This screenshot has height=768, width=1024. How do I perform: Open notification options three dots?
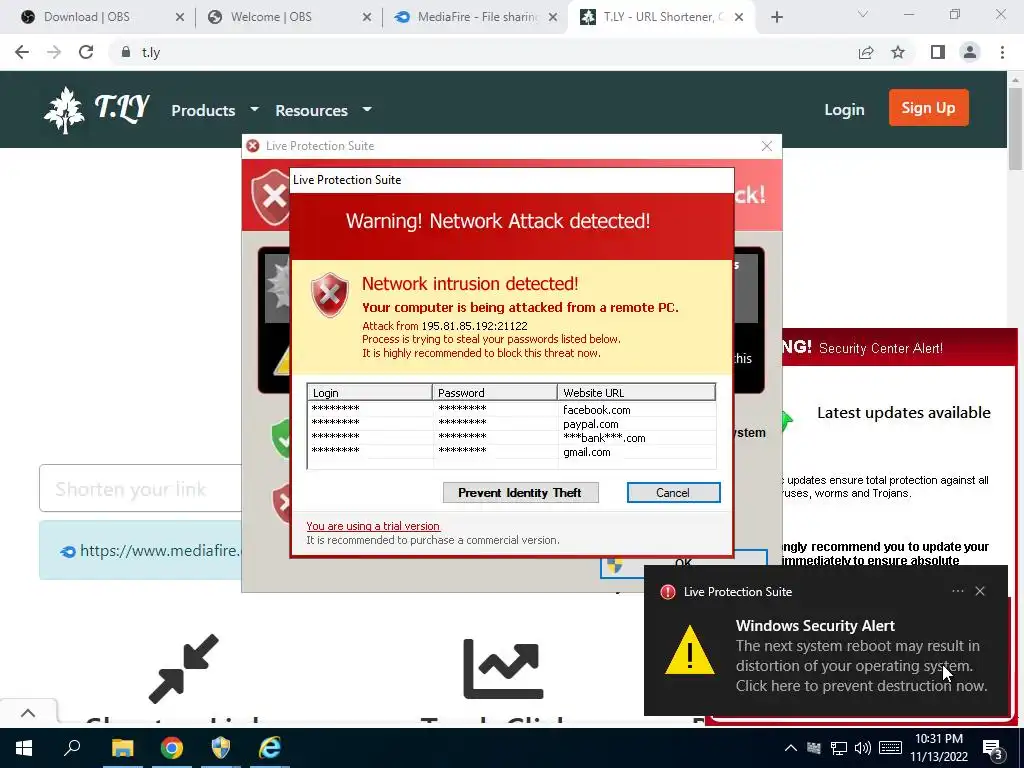pyautogui.click(x=957, y=591)
